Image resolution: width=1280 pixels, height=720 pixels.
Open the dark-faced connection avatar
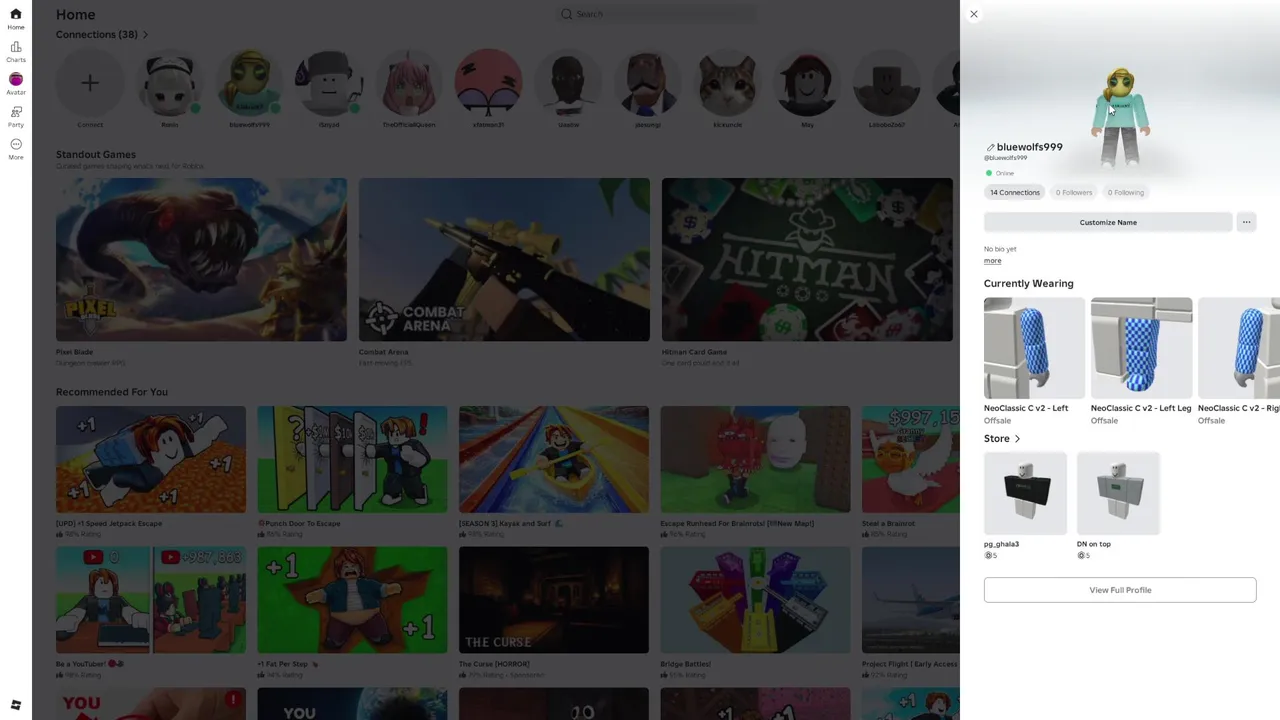coord(568,83)
